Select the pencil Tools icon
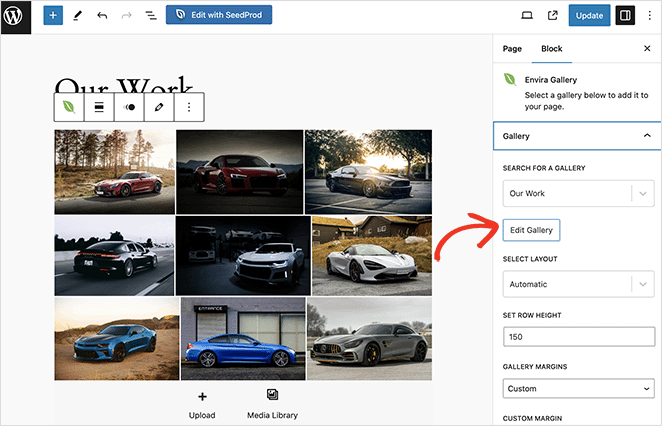This screenshot has height=426, width=662. pyautogui.click(x=78, y=16)
